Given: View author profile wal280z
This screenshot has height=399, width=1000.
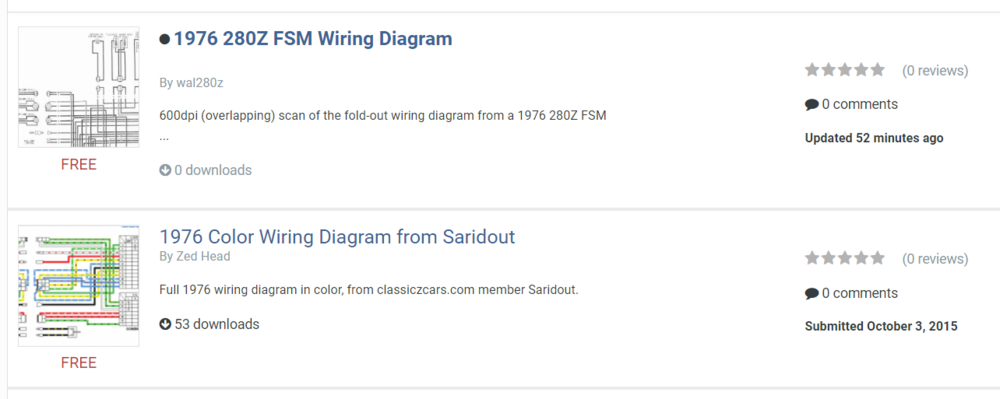Looking at the screenshot, I should coord(198,83).
